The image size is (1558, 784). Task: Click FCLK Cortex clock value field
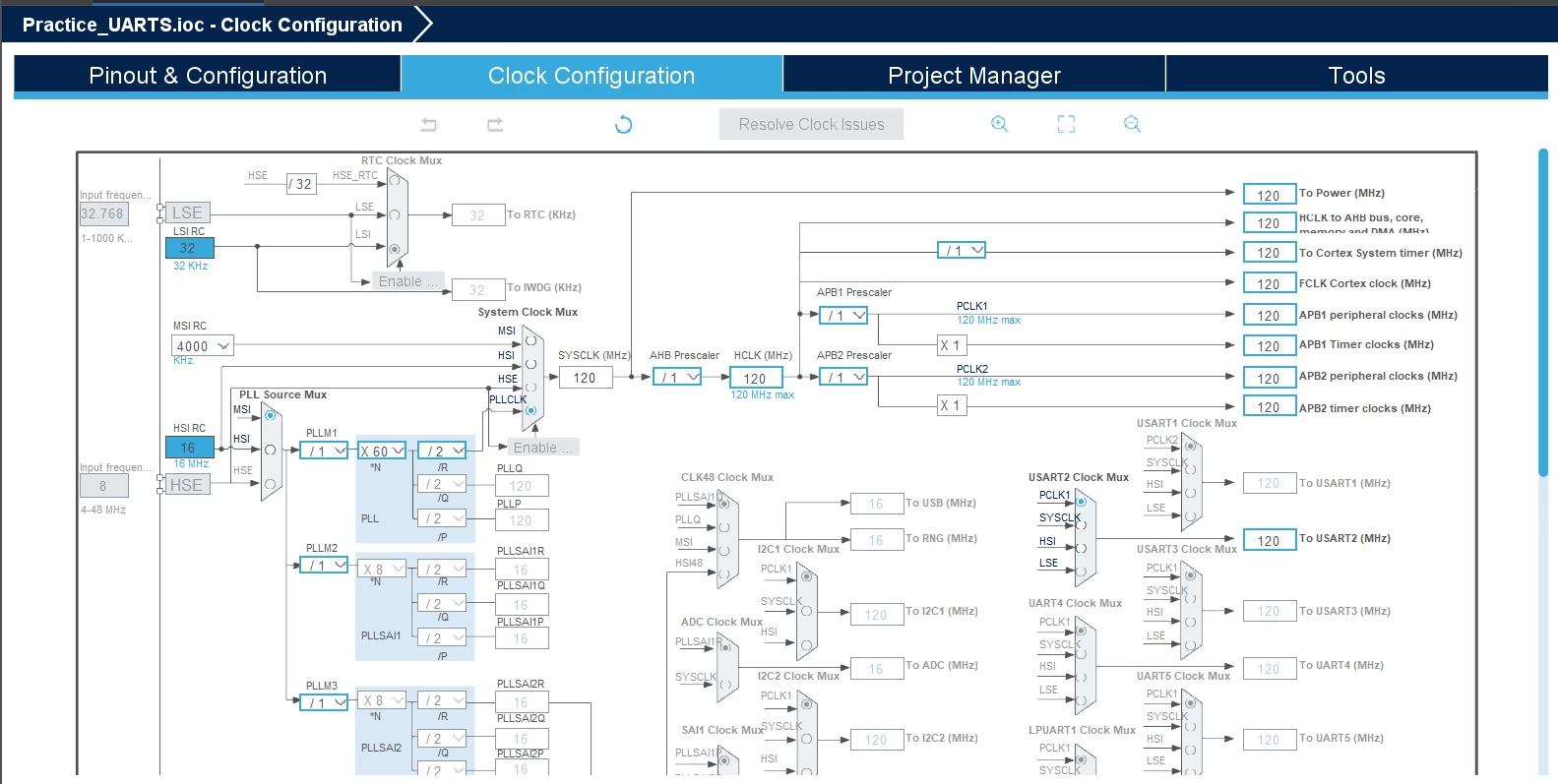pos(1270,283)
